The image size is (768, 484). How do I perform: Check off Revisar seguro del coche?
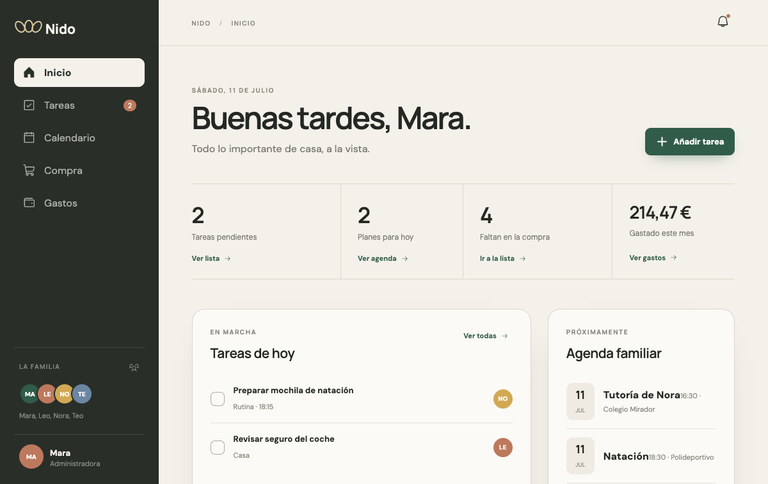(217, 447)
